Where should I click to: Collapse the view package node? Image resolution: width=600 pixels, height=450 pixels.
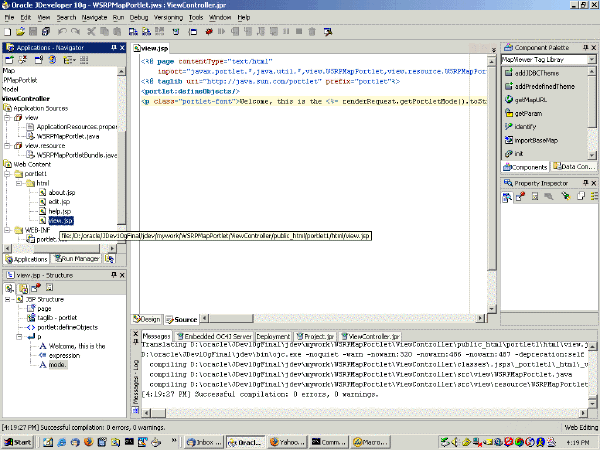[8, 118]
